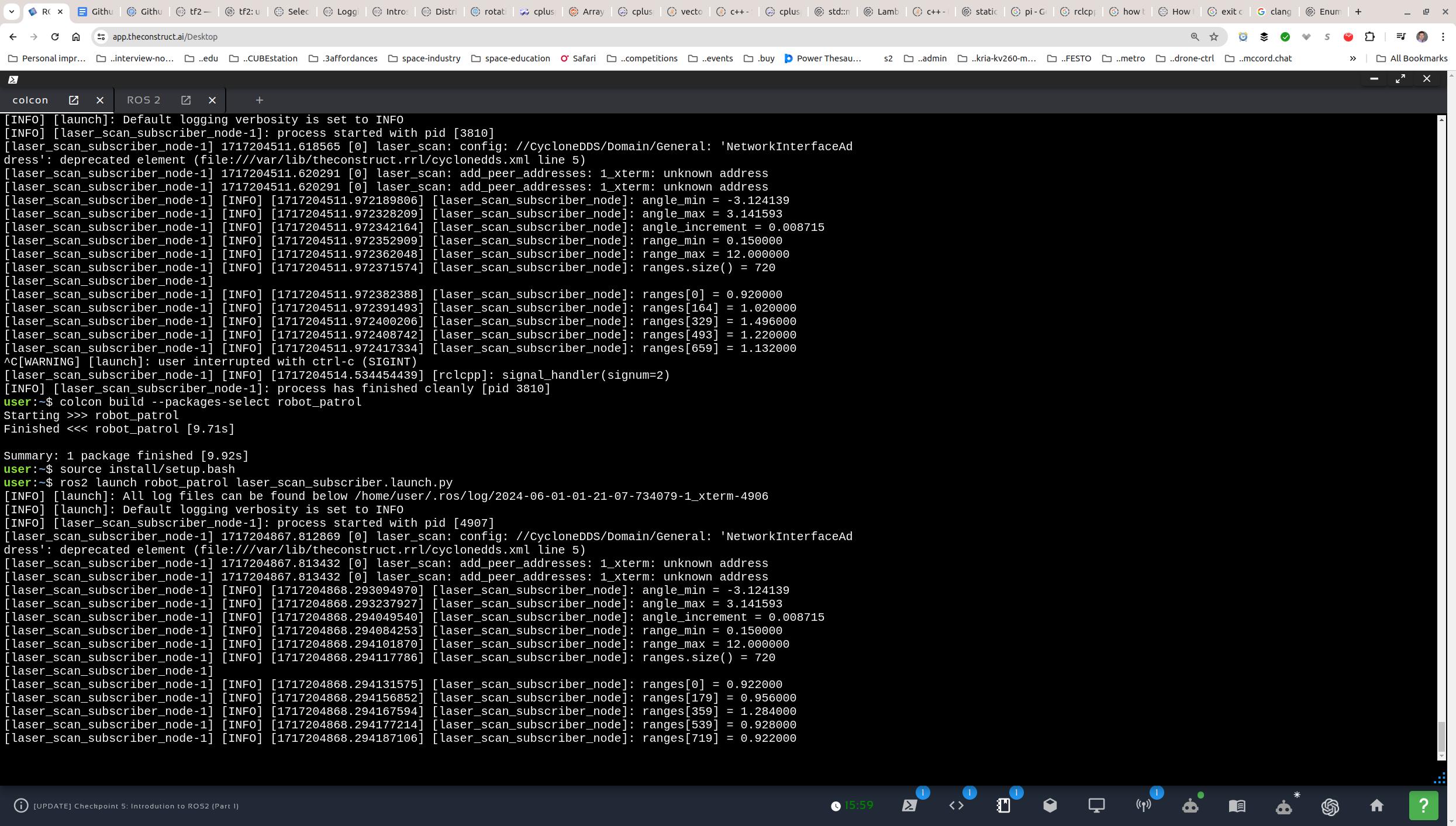Open the ..competitions bookmarks folder

pyautogui.click(x=642, y=58)
